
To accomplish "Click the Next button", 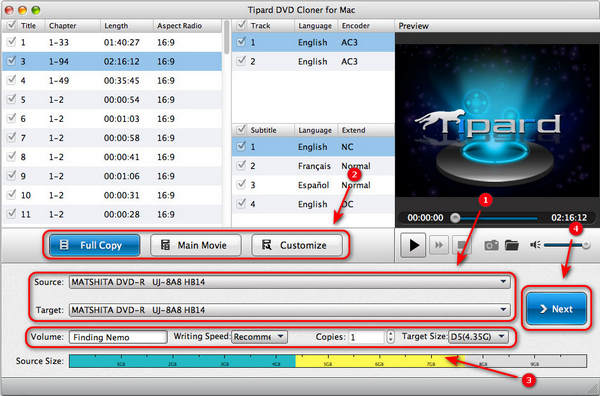I will click(556, 309).
